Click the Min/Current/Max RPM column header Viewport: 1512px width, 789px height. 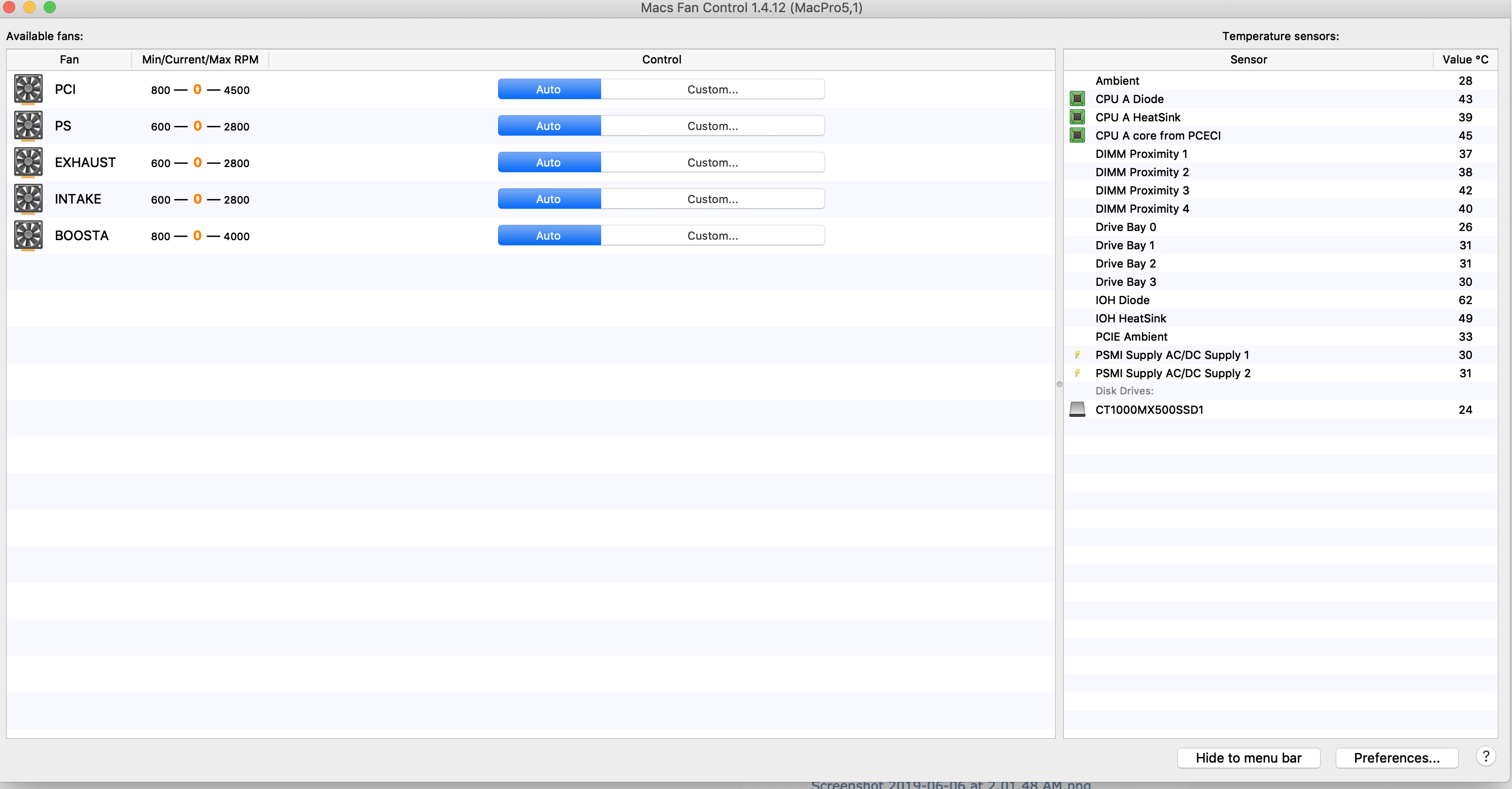(x=200, y=59)
